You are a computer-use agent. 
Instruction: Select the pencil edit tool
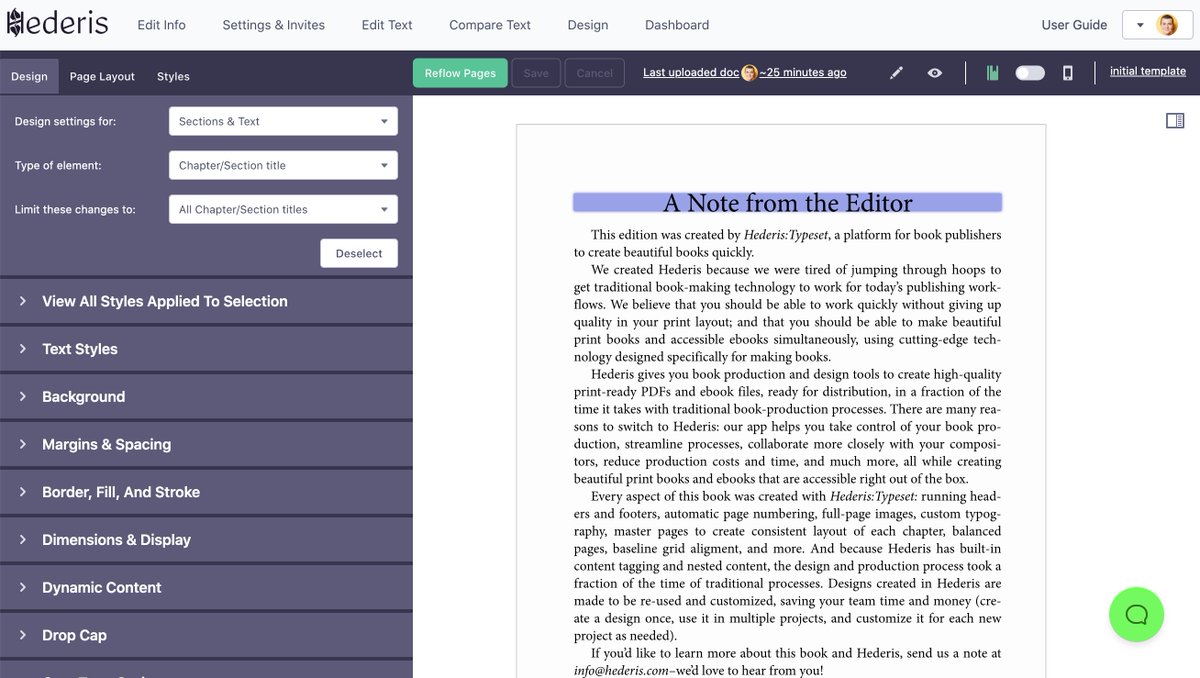point(896,72)
